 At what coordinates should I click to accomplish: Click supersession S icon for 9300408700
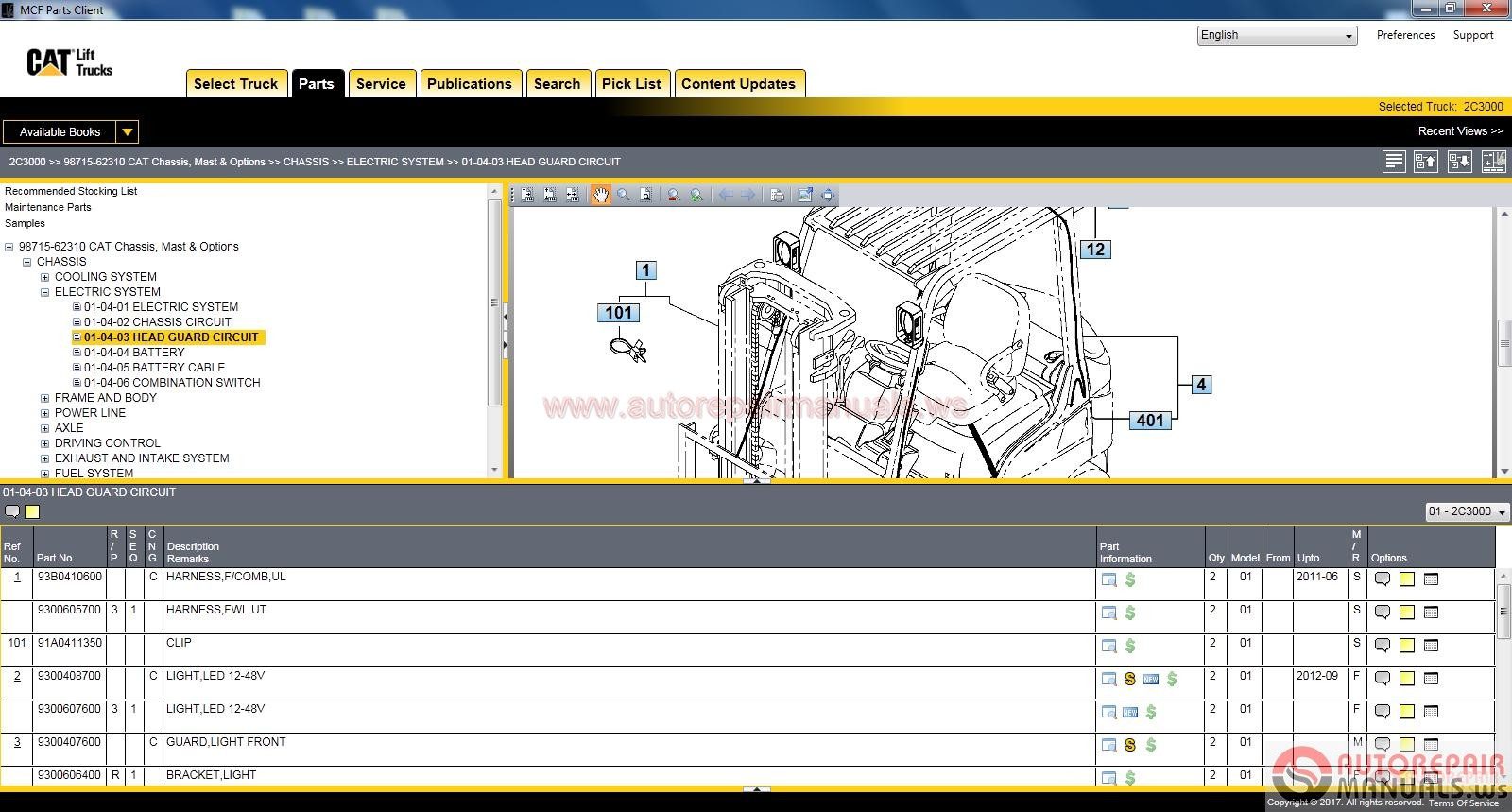point(1130,679)
